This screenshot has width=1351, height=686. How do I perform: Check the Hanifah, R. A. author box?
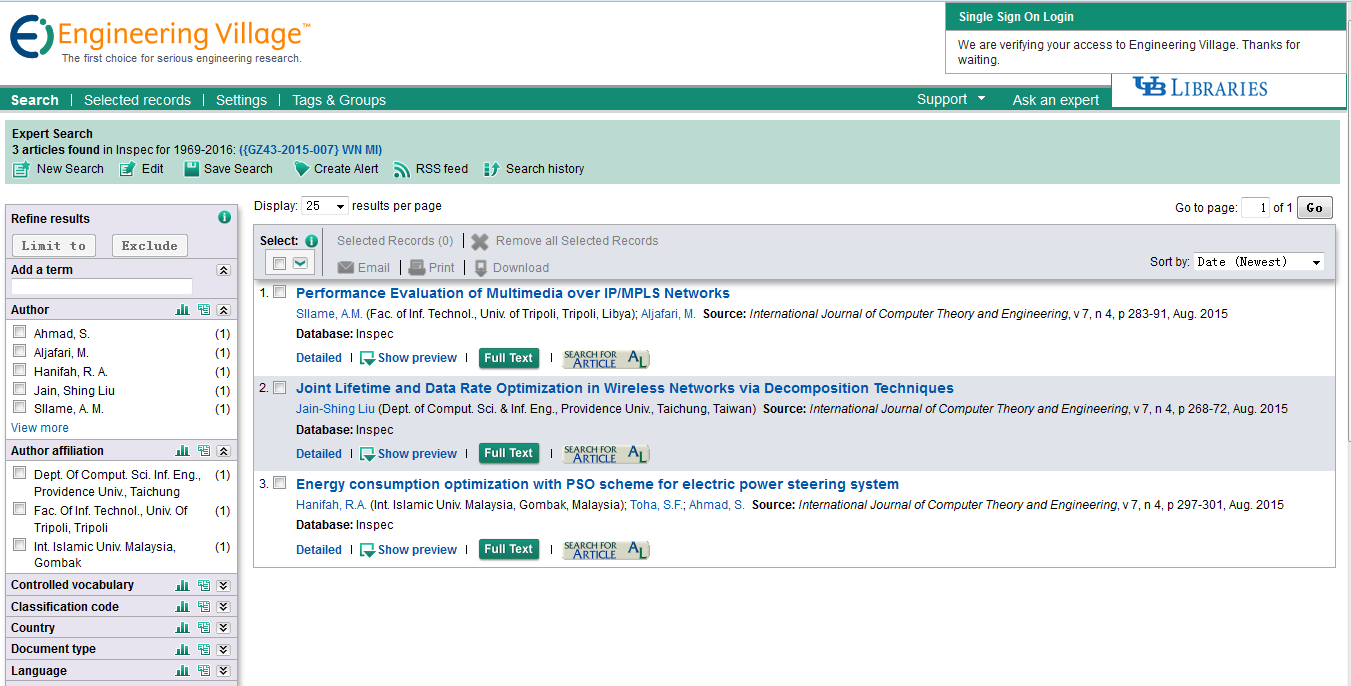19,370
